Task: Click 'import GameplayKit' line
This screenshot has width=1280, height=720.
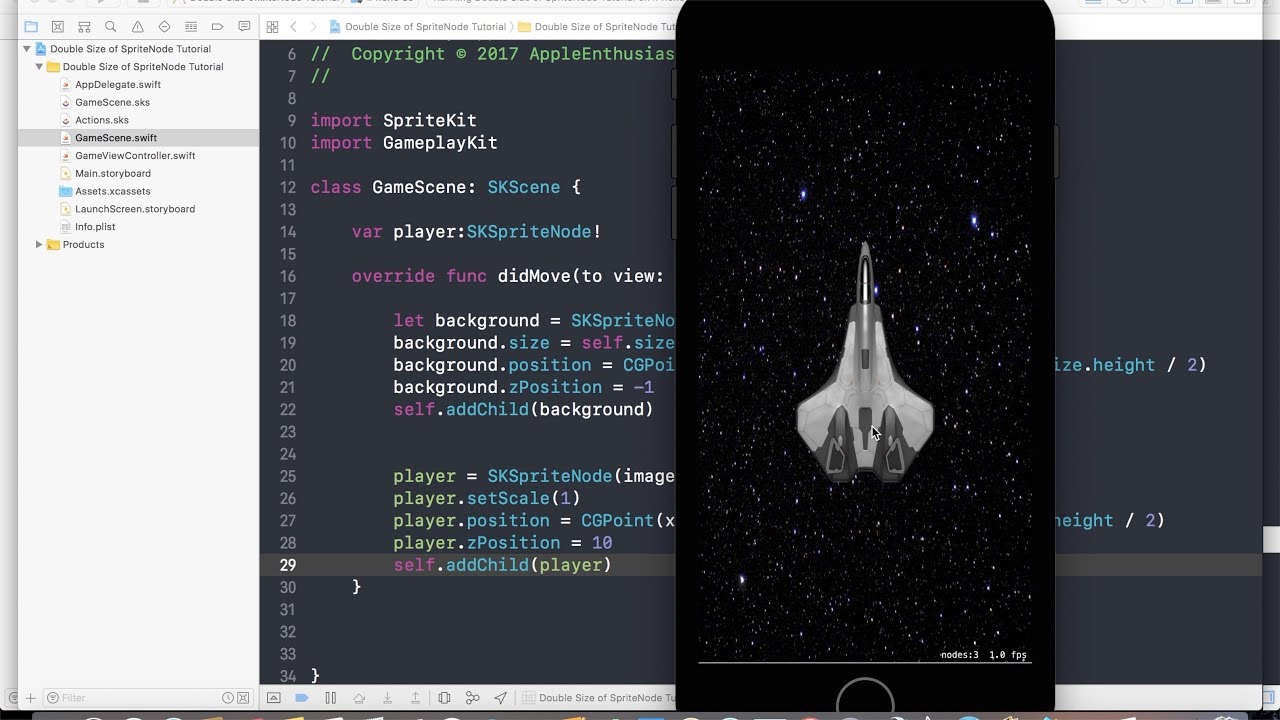Action: tap(404, 143)
